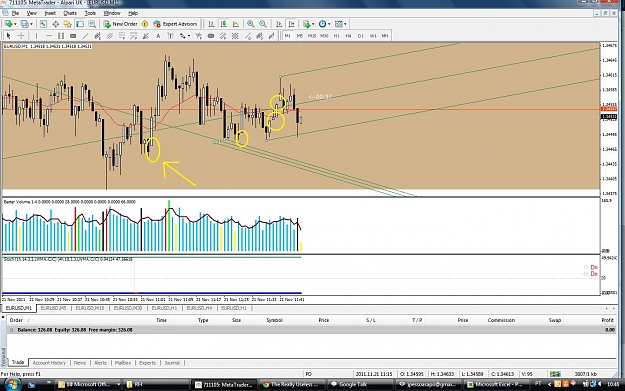
Task: Switch to the EURUSD,M15 chart tab
Action: [90, 308]
